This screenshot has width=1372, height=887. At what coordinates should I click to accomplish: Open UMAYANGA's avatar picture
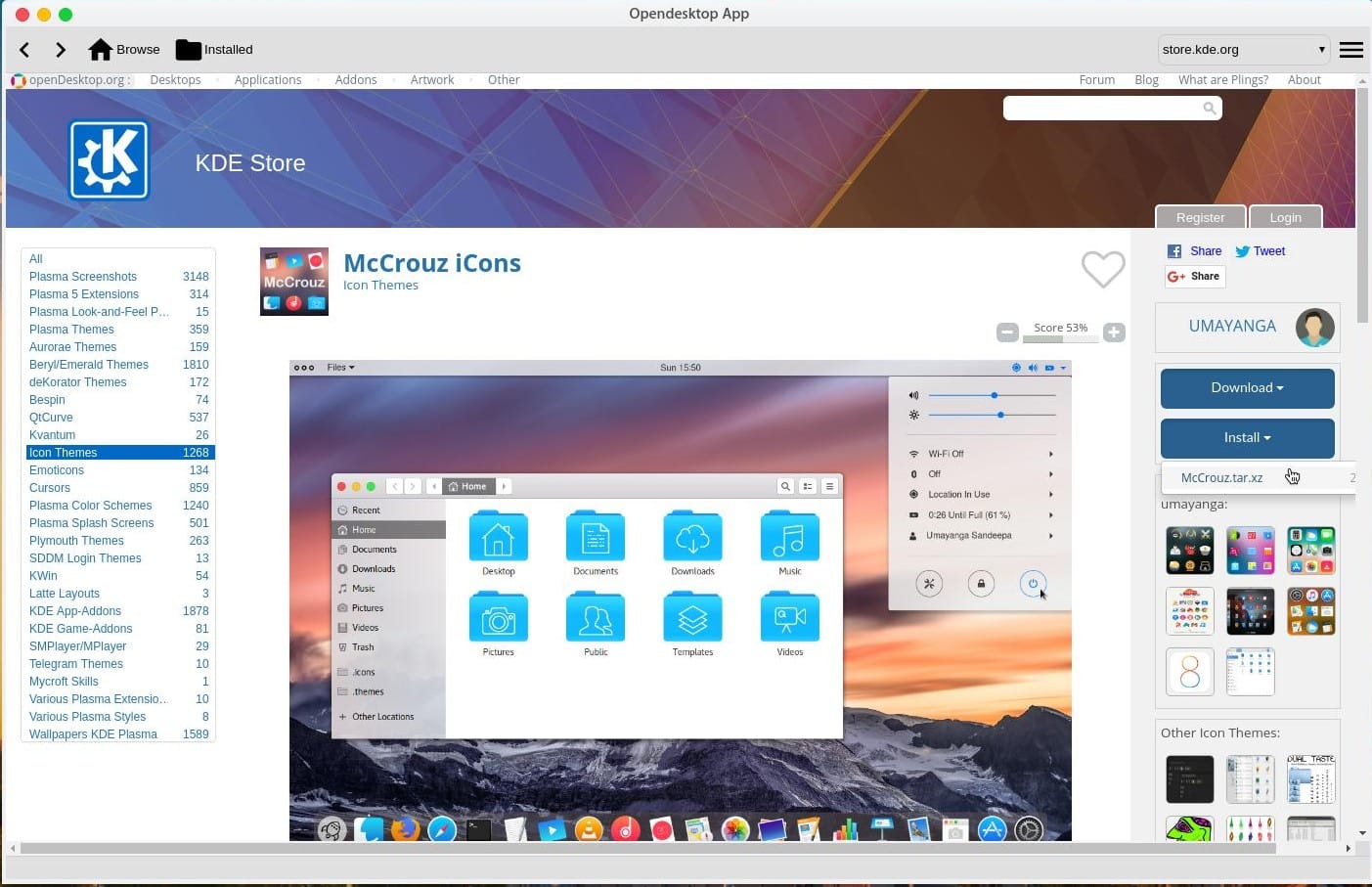pyautogui.click(x=1314, y=328)
